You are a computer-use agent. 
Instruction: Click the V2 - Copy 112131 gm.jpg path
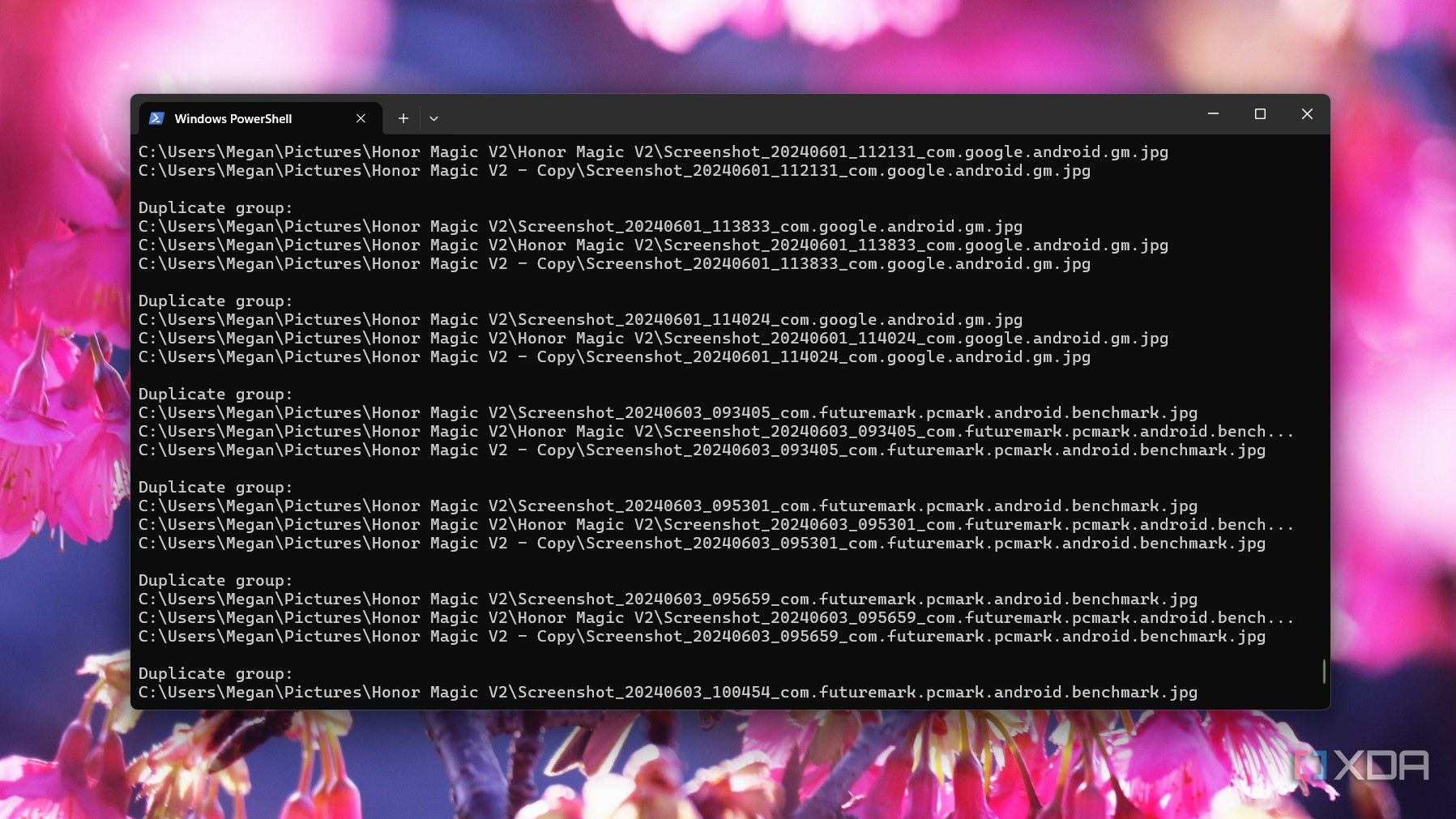pos(614,170)
